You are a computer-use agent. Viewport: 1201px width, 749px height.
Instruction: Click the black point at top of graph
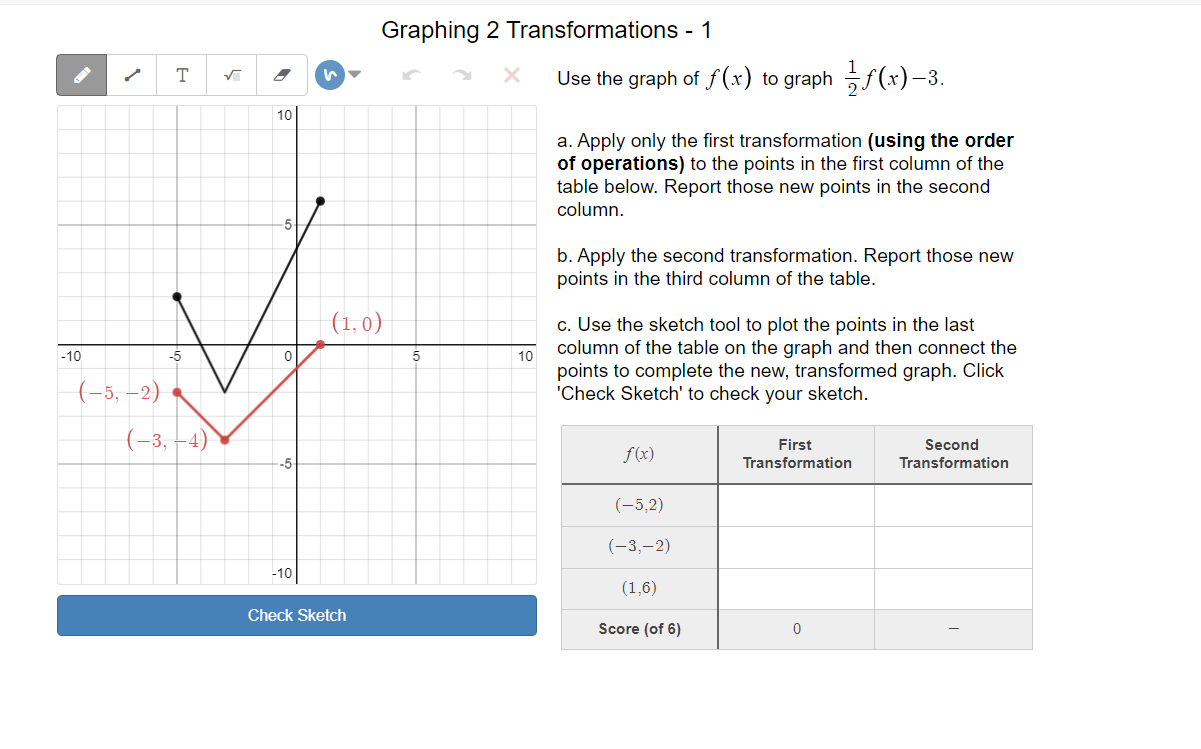click(x=320, y=201)
